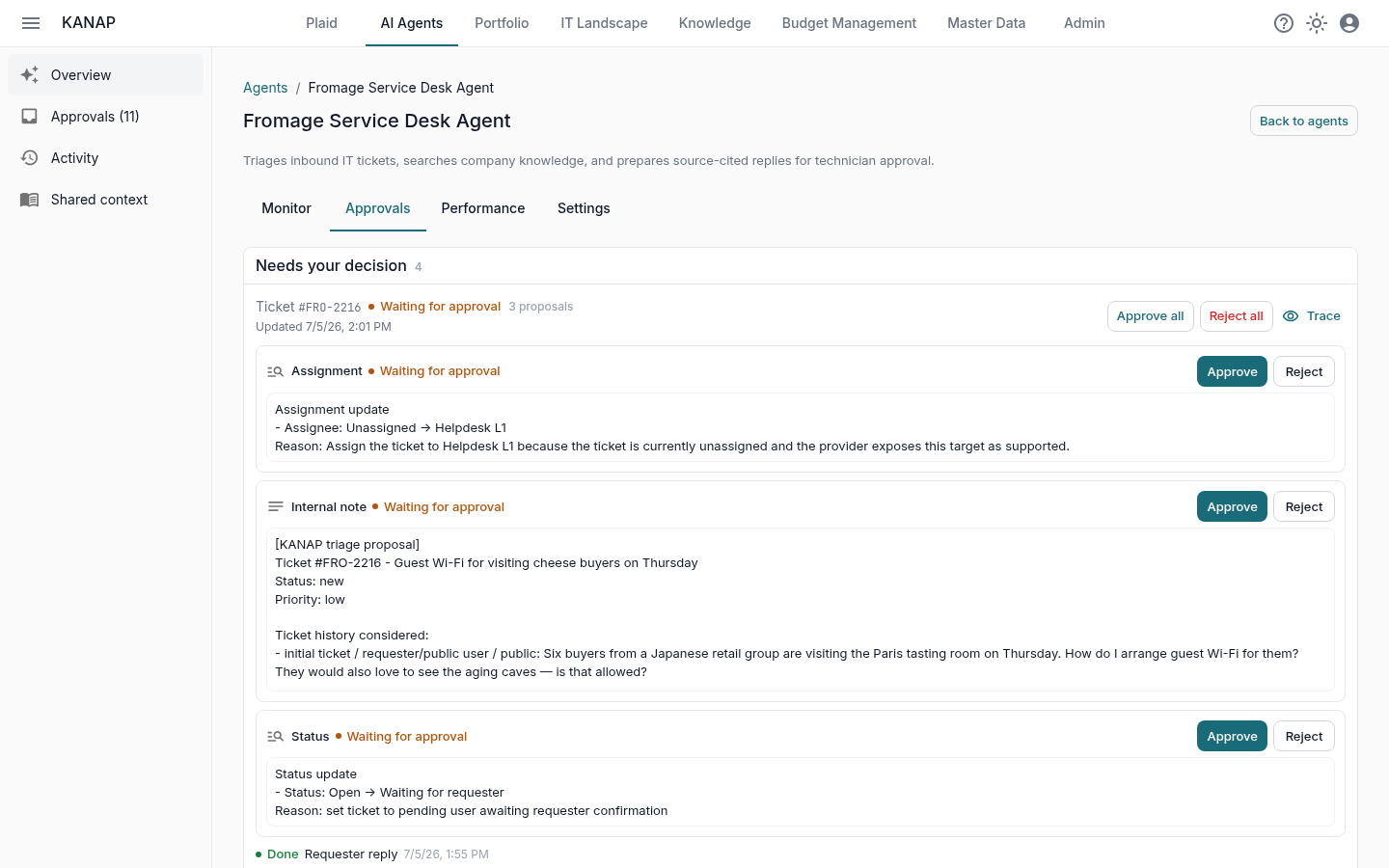Toggle light/dark theme sun icon

[1317, 23]
